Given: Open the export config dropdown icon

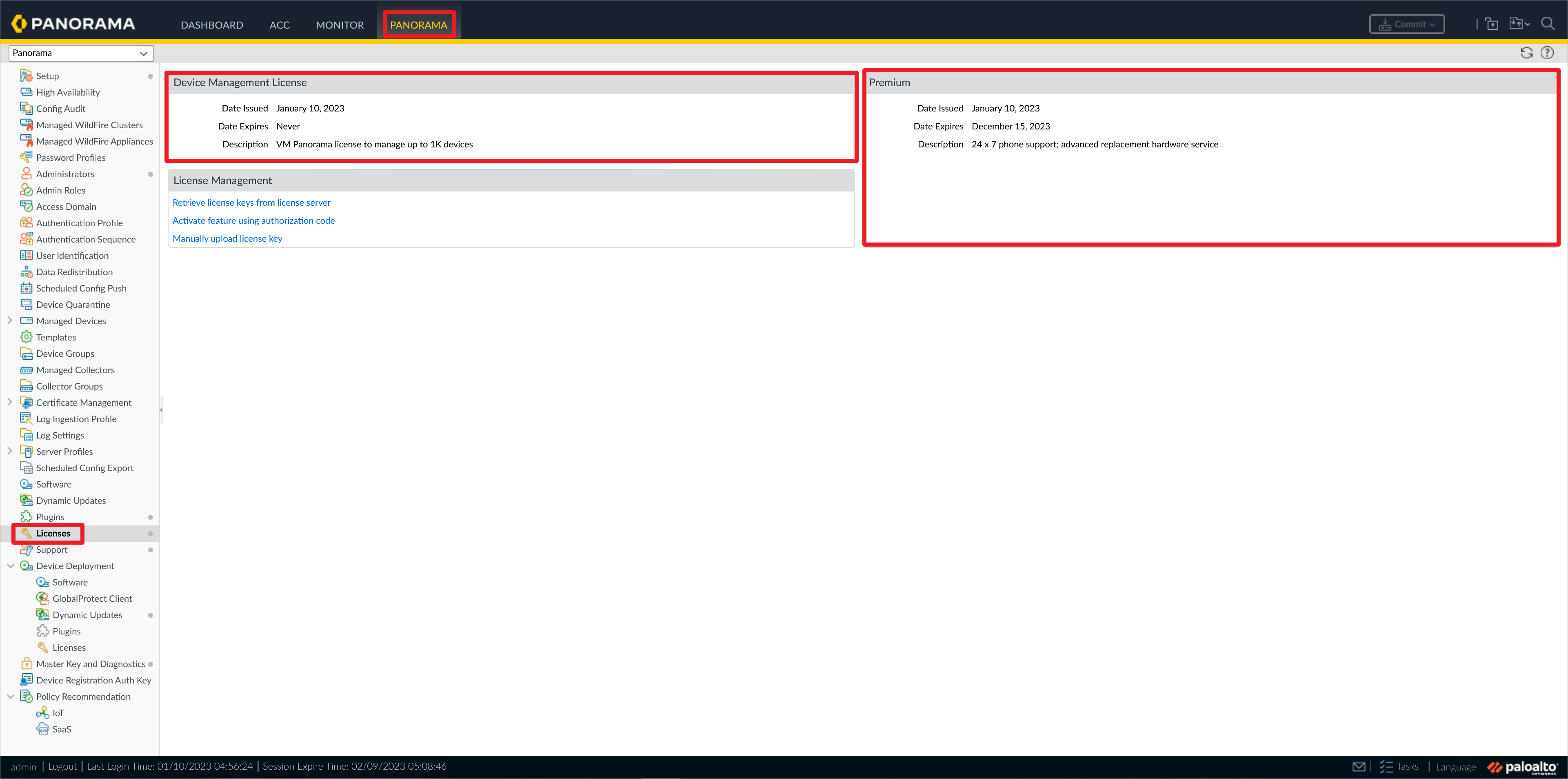Looking at the screenshot, I should 1519,24.
